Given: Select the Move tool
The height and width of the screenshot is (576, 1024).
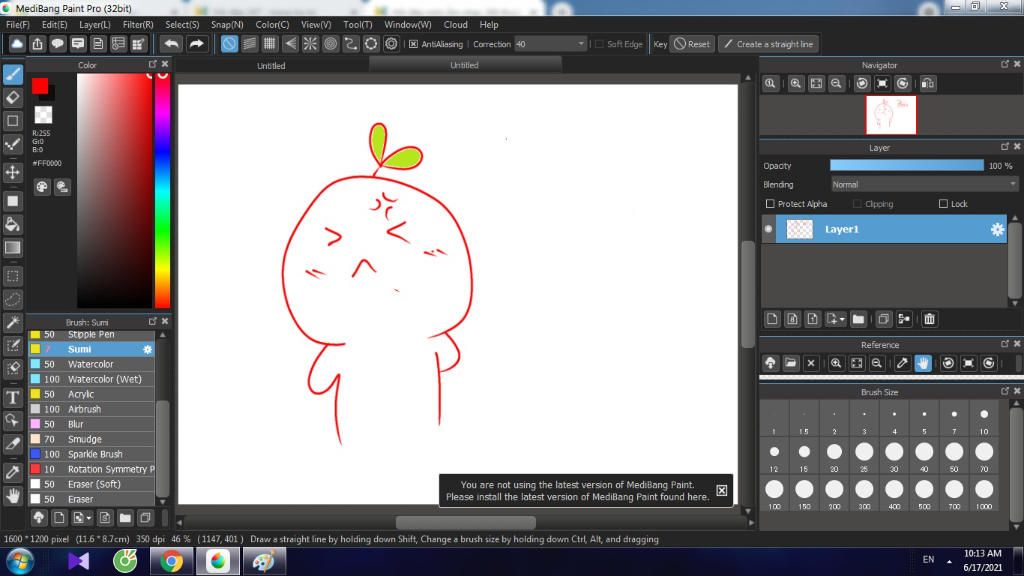Looking at the screenshot, I should (12, 172).
